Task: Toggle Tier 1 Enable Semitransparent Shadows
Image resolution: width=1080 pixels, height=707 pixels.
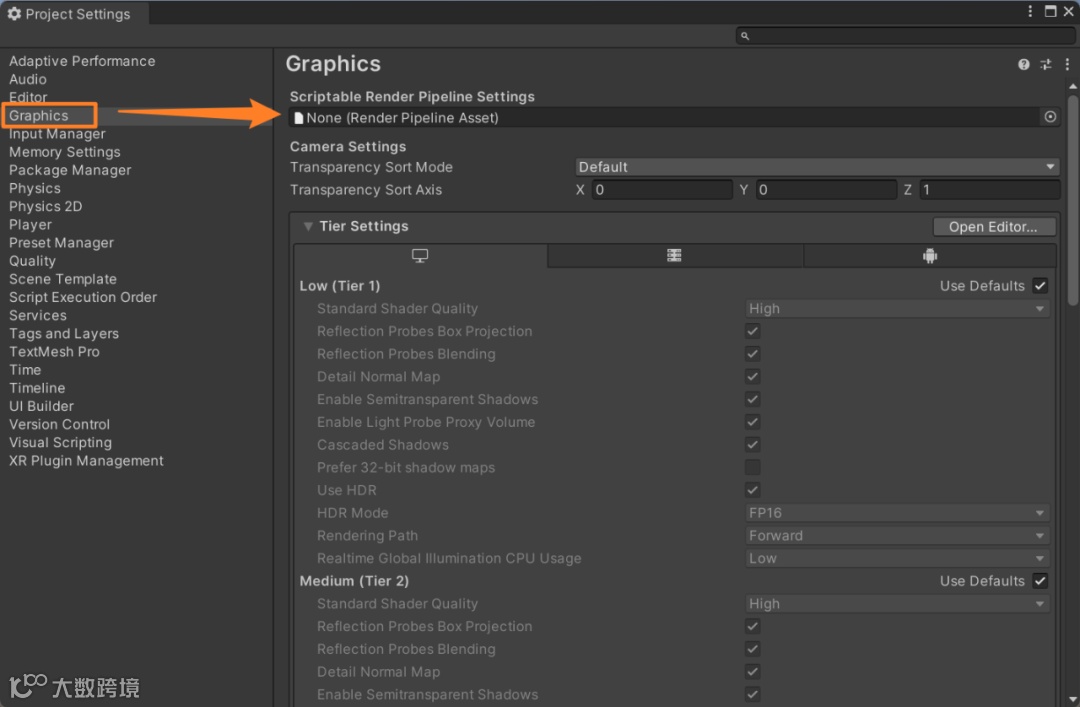Action: 752,400
